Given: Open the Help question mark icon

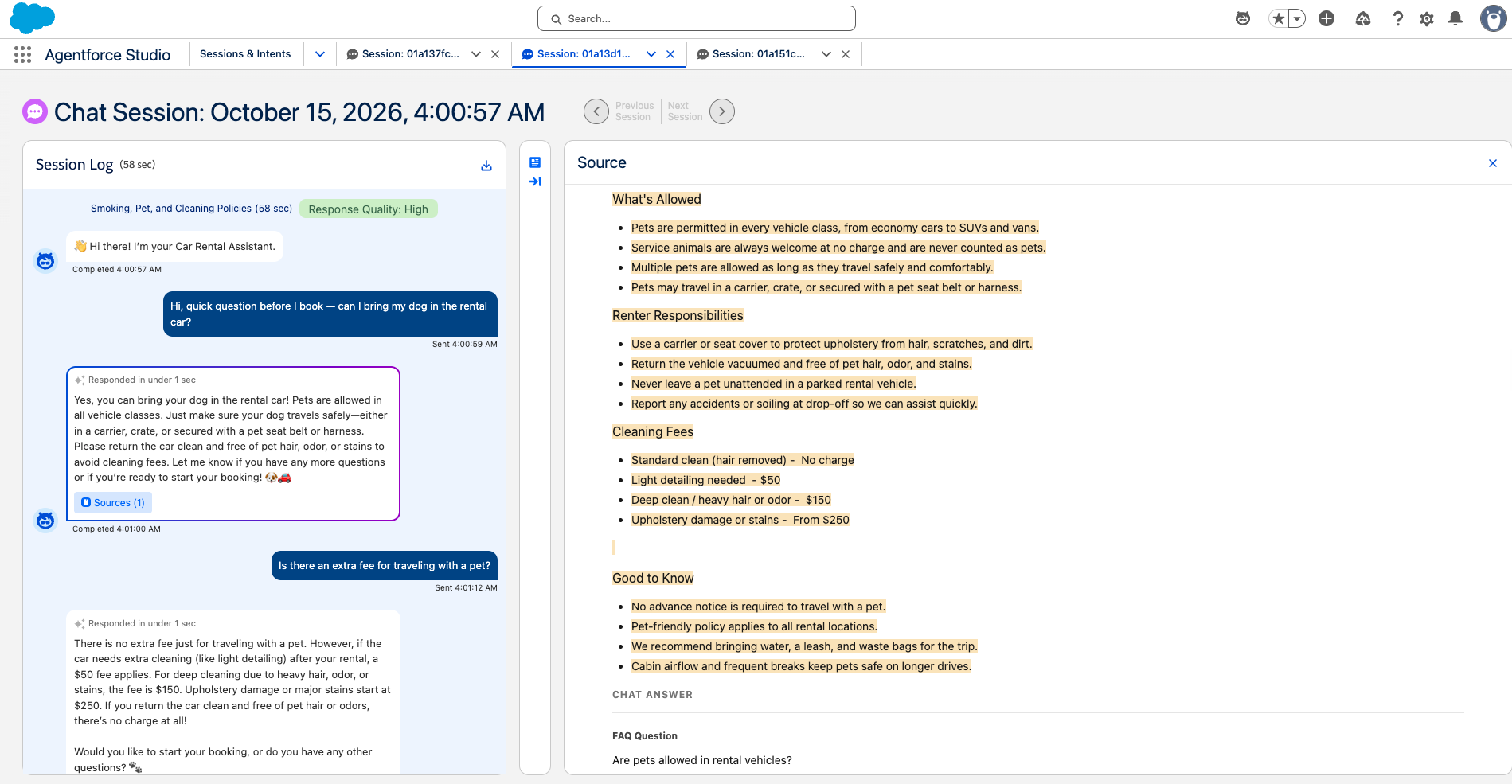Looking at the screenshot, I should (x=1397, y=18).
